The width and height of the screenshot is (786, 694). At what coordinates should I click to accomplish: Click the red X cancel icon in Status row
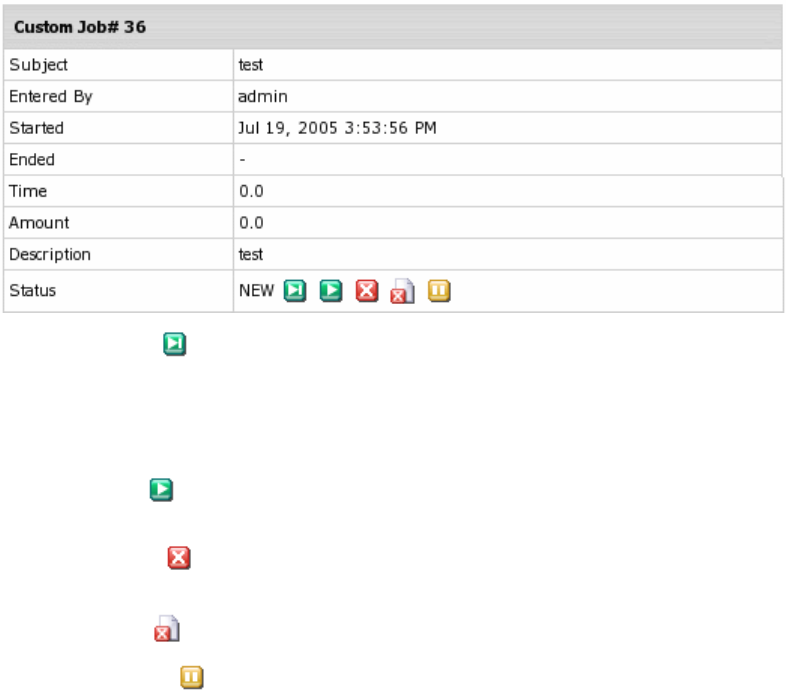[x=367, y=291]
